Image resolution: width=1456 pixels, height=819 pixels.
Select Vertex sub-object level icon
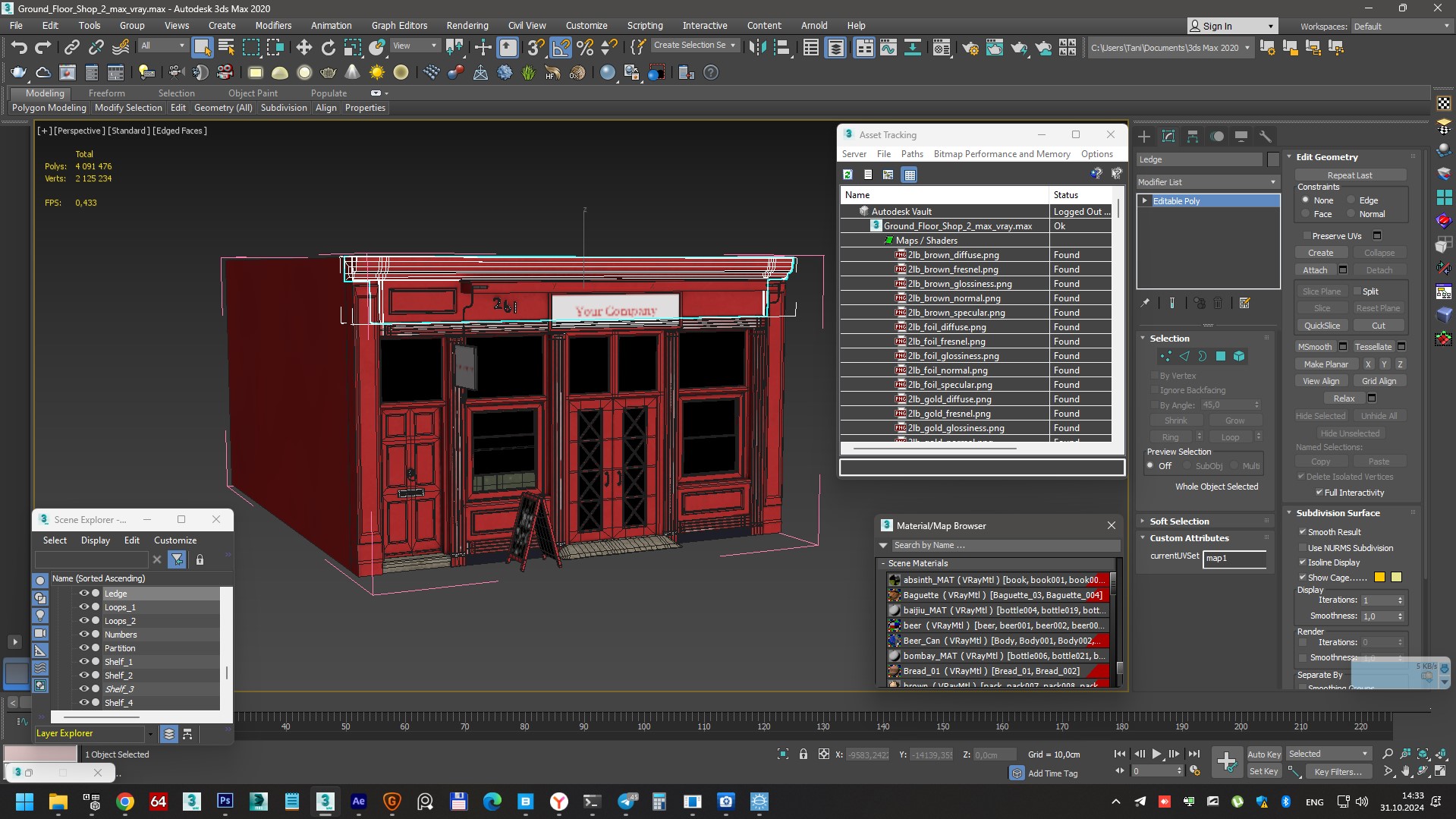pyautogui.click(x=1166, y=356)
